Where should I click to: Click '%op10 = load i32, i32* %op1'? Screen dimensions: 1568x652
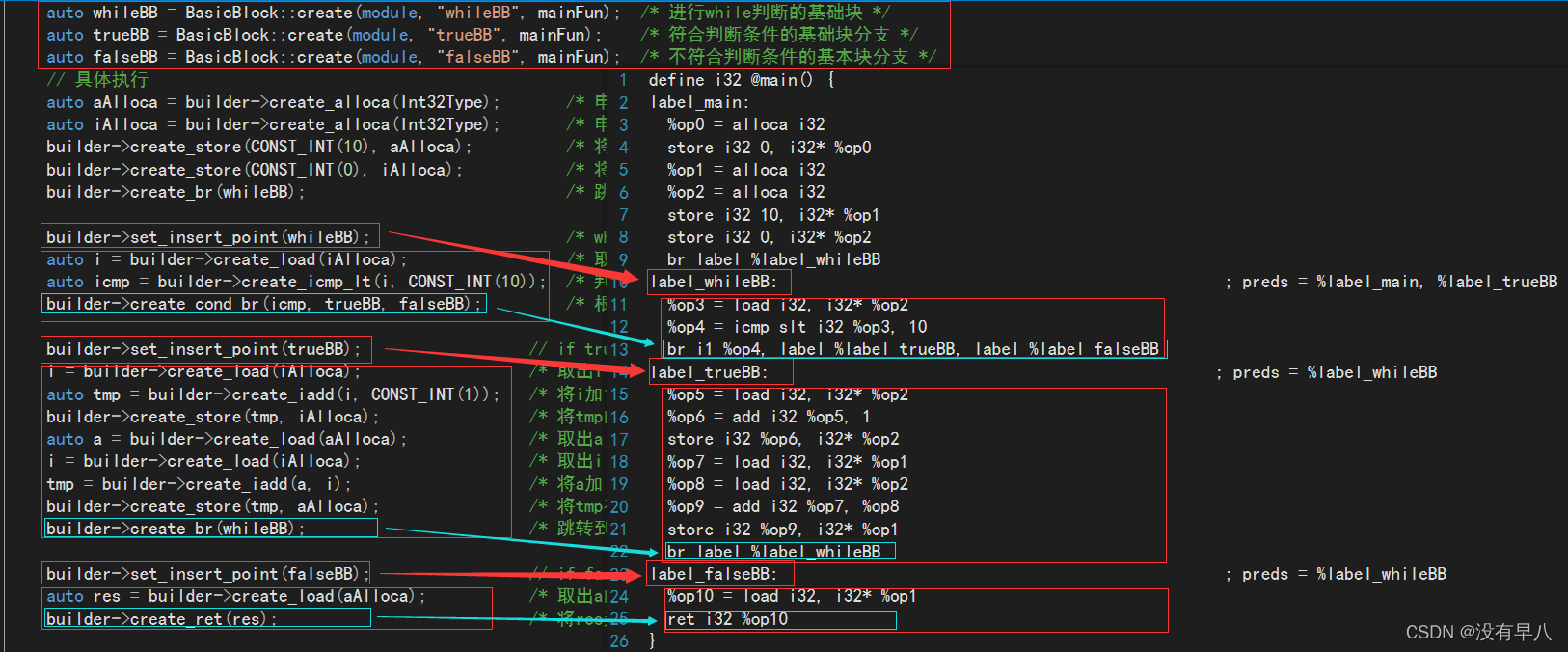pyautogui.click(x=792, y=596)
